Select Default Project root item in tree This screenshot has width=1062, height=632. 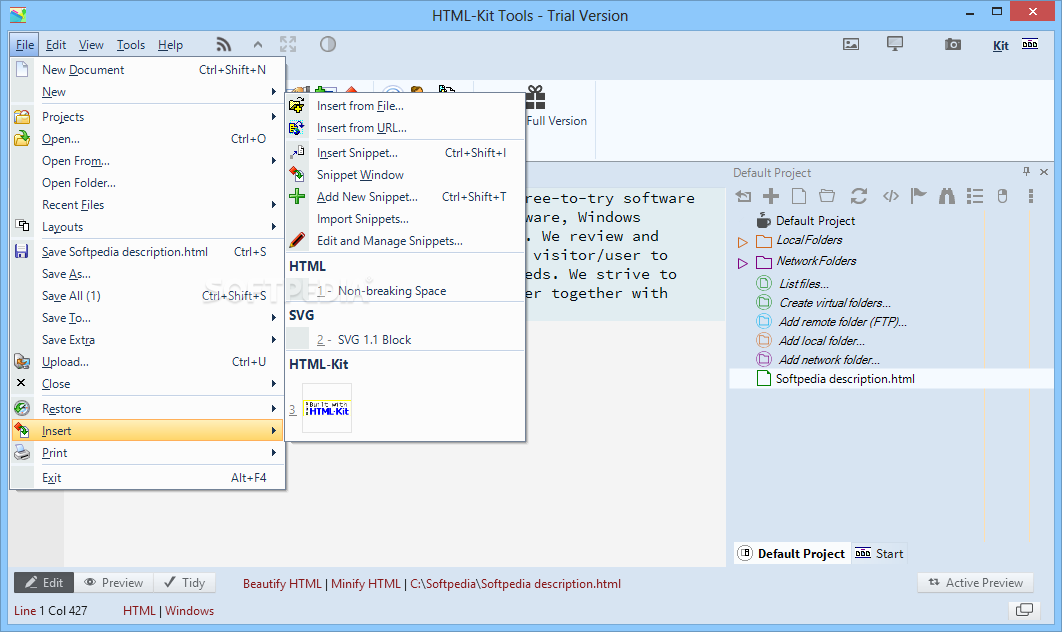815,221
